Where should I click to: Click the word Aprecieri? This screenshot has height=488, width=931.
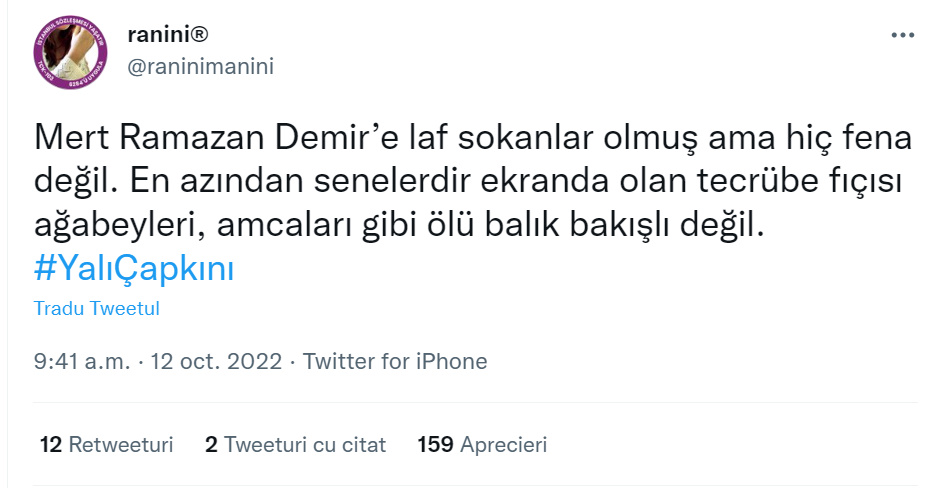503,445
